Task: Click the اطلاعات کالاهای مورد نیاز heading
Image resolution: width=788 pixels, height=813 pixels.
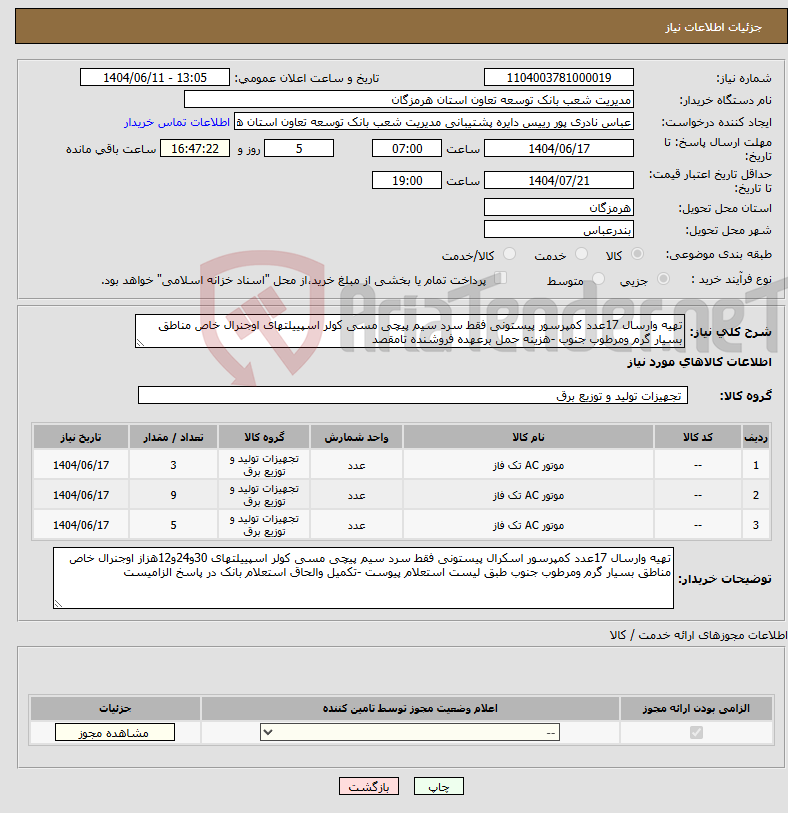Action: [699, 362]
